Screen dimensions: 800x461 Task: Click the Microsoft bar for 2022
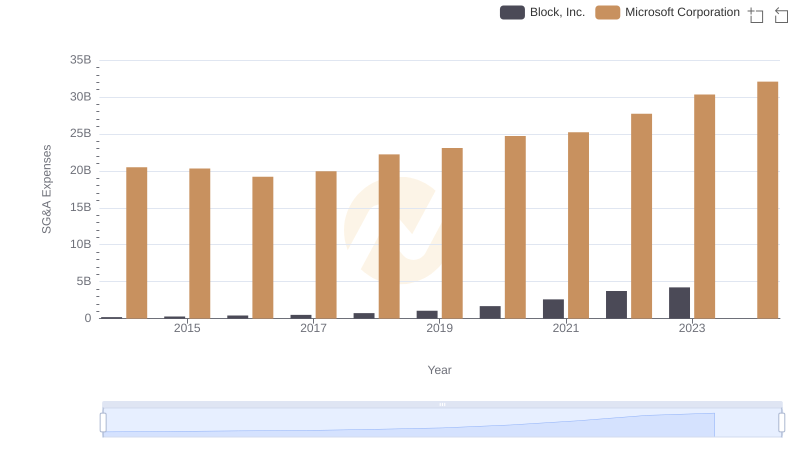641,216
